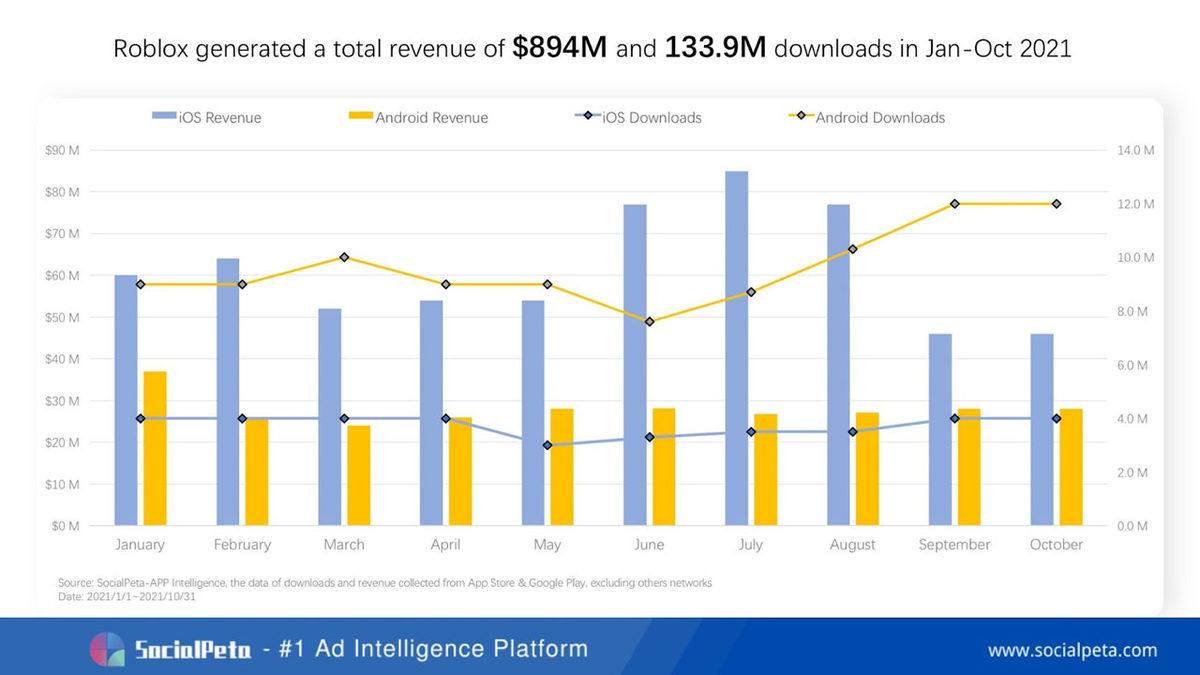
Task: Select the June label on the x-axis
Action: click(x=648, y=545)
